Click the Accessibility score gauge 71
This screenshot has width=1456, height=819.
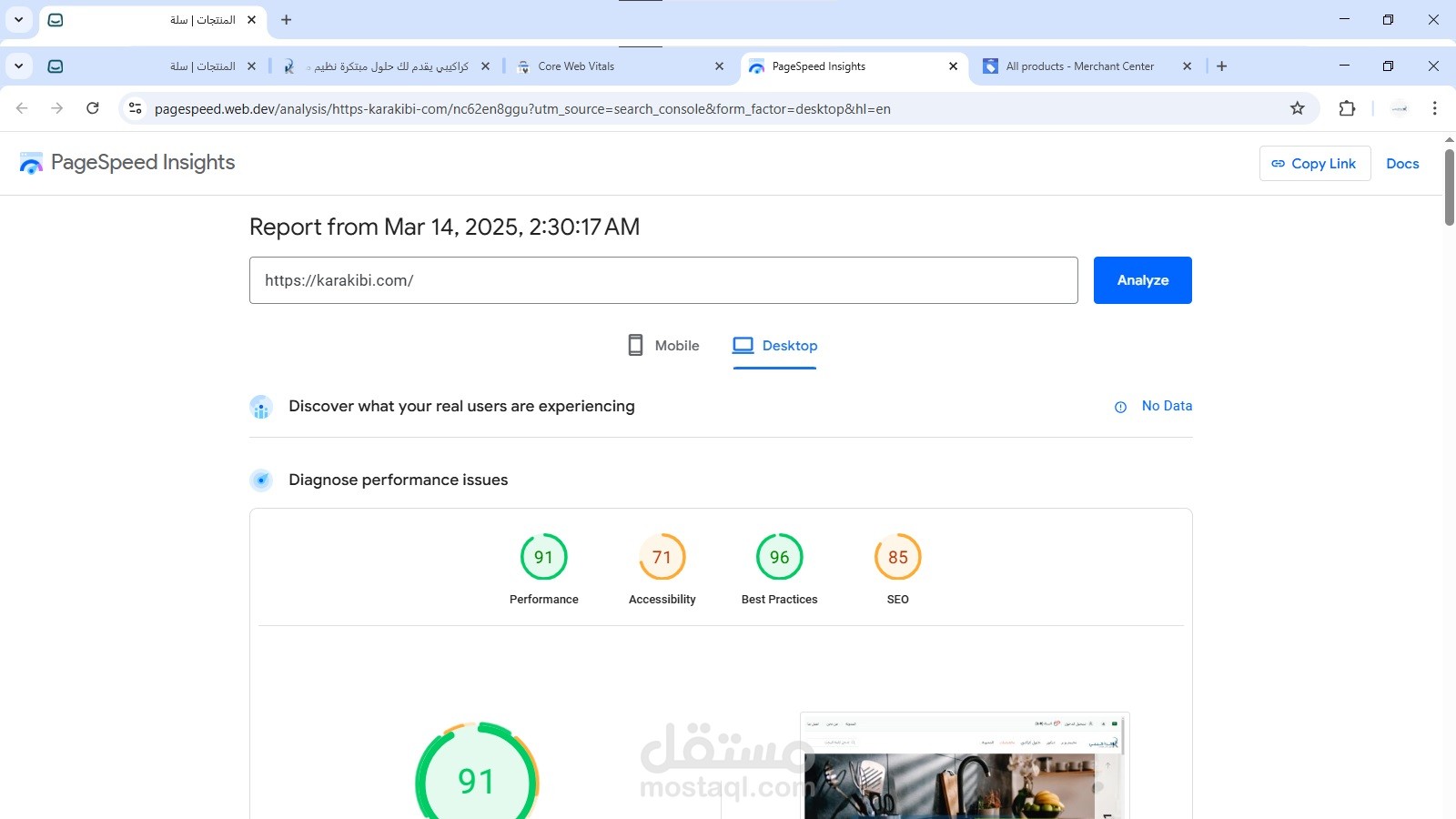[x=662, y=557]
